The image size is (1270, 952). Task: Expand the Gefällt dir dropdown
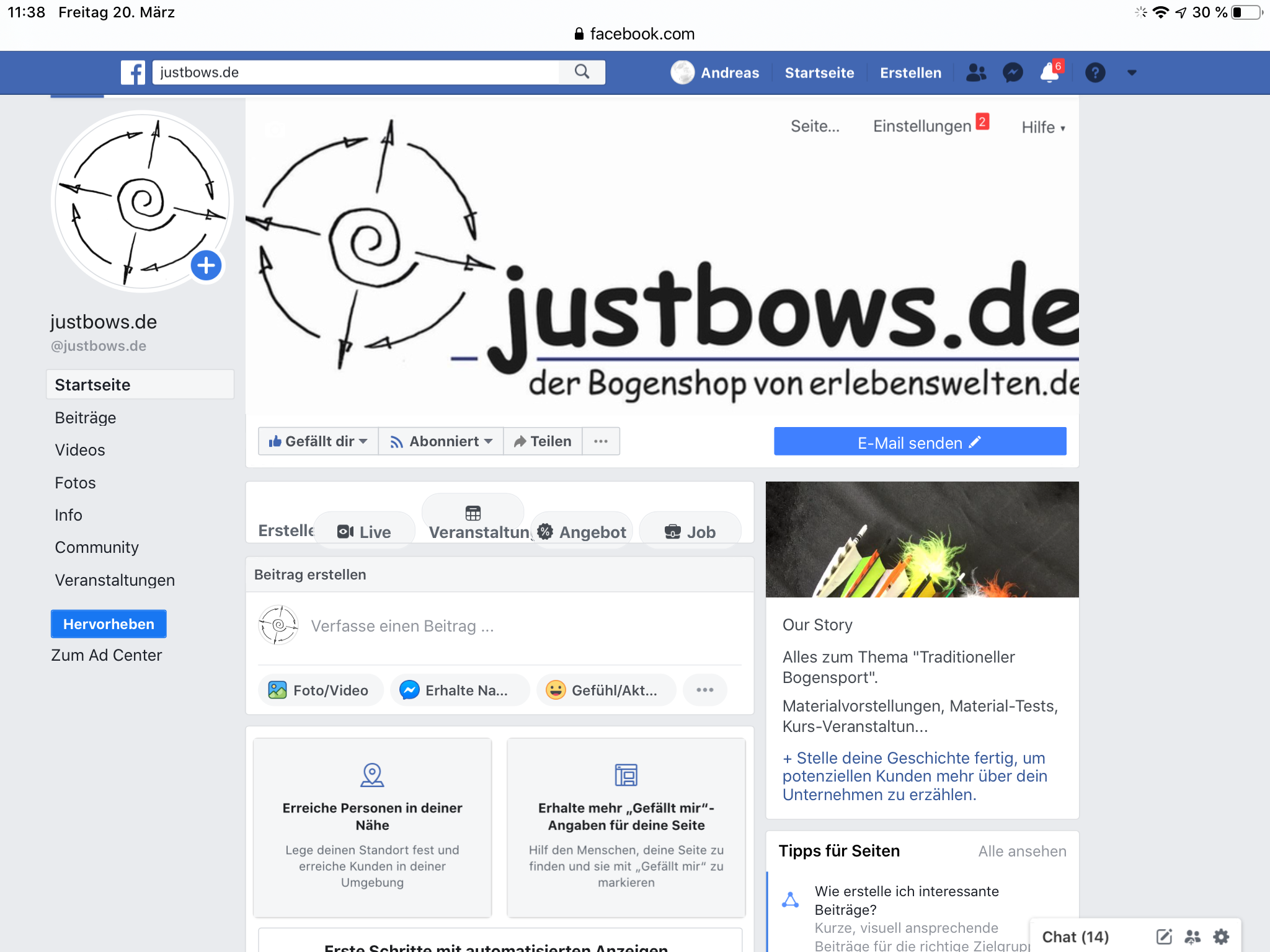(318, 441)
